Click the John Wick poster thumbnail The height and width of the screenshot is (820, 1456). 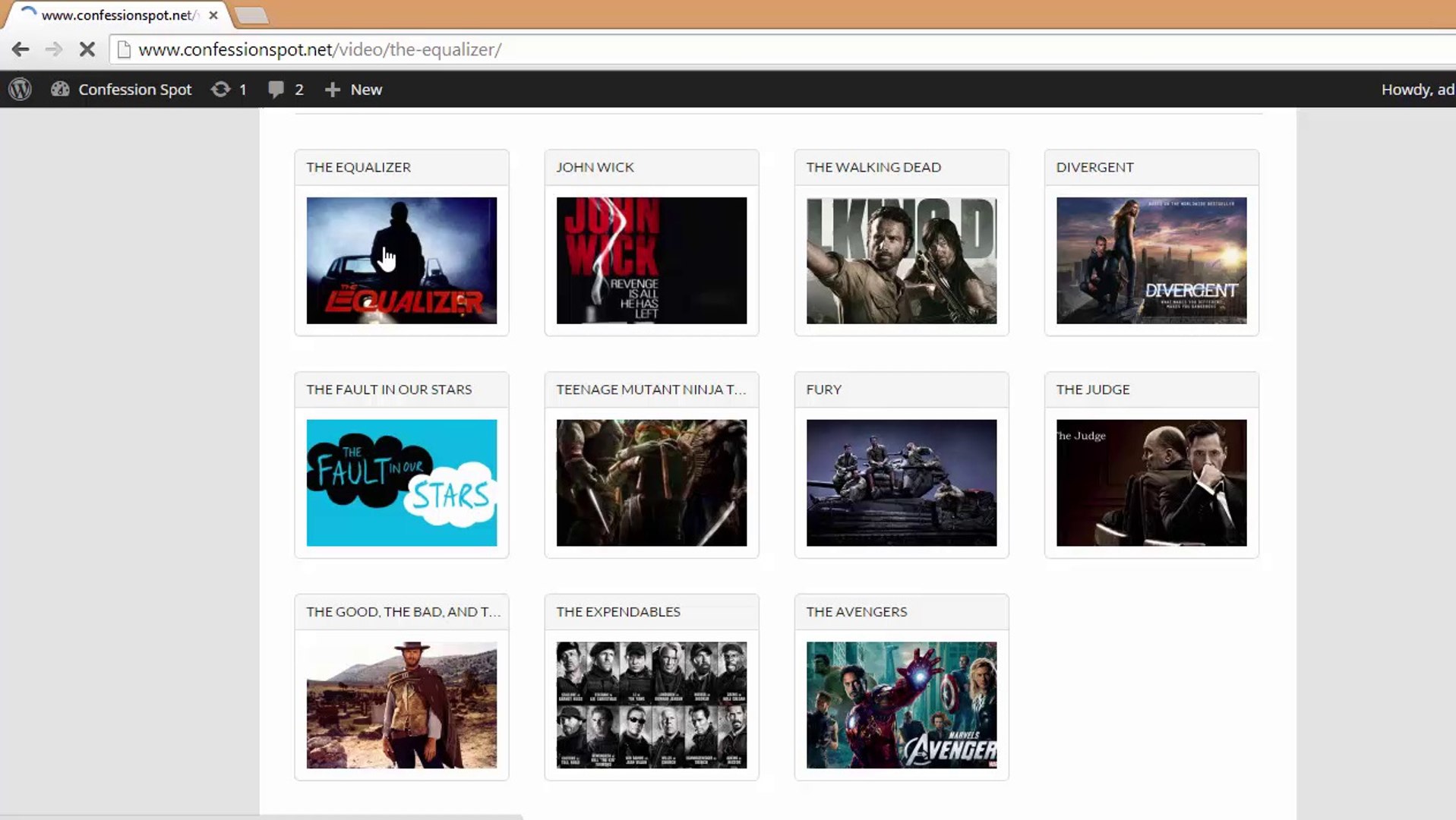(x=652, y=260)
